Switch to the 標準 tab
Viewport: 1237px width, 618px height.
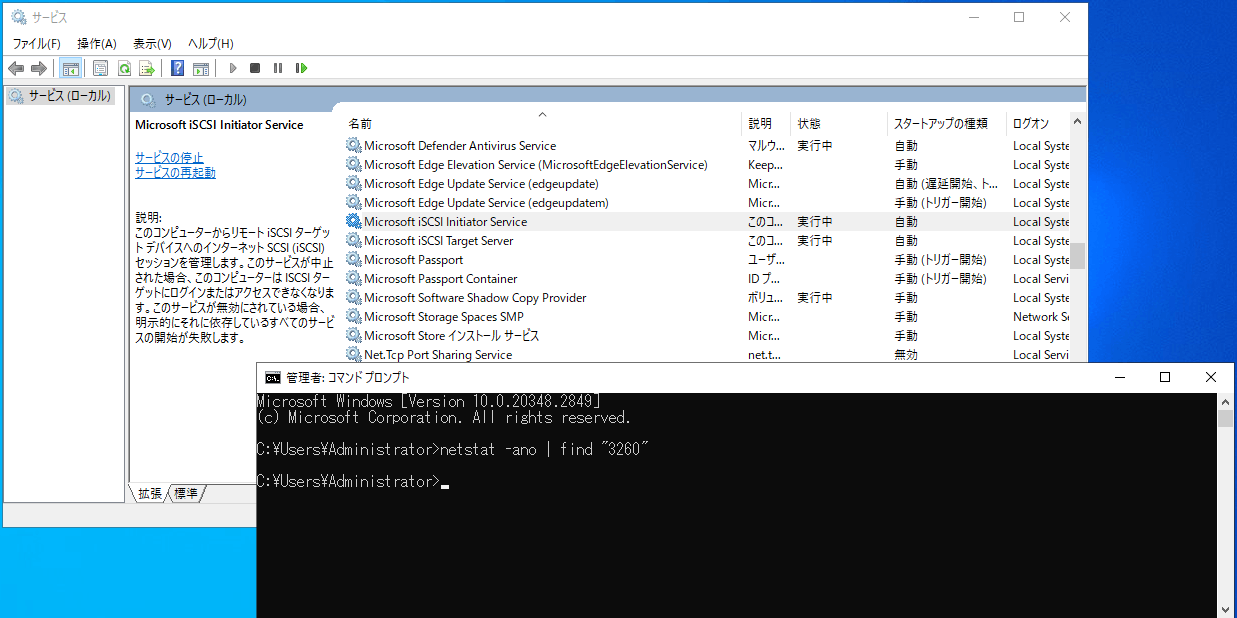click(x=186, y=493)
